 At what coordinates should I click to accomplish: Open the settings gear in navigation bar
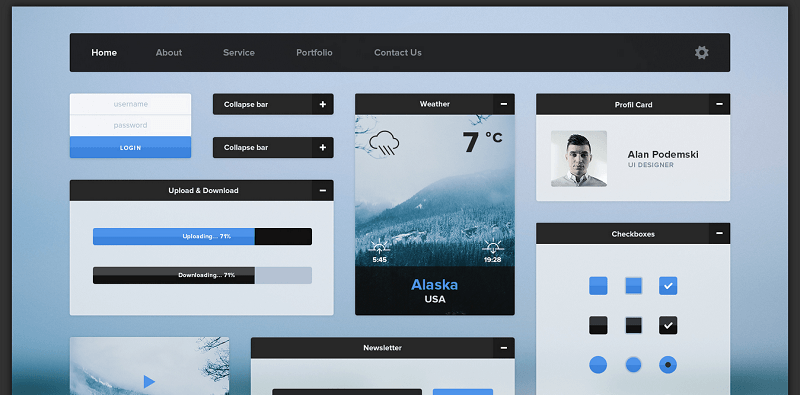tap(702, 52)
